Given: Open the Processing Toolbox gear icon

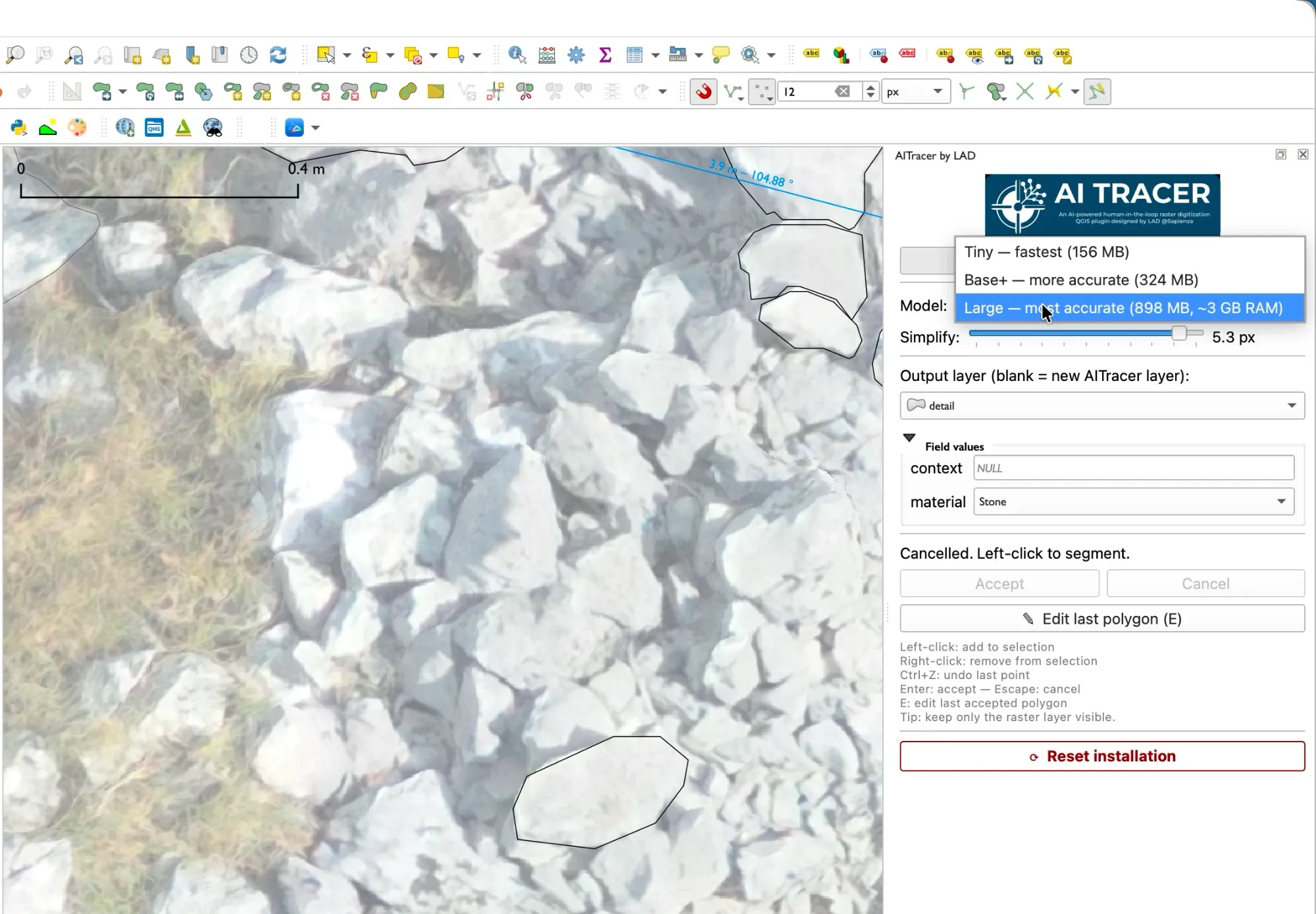Looking at the screenshot, I should 576,55.
